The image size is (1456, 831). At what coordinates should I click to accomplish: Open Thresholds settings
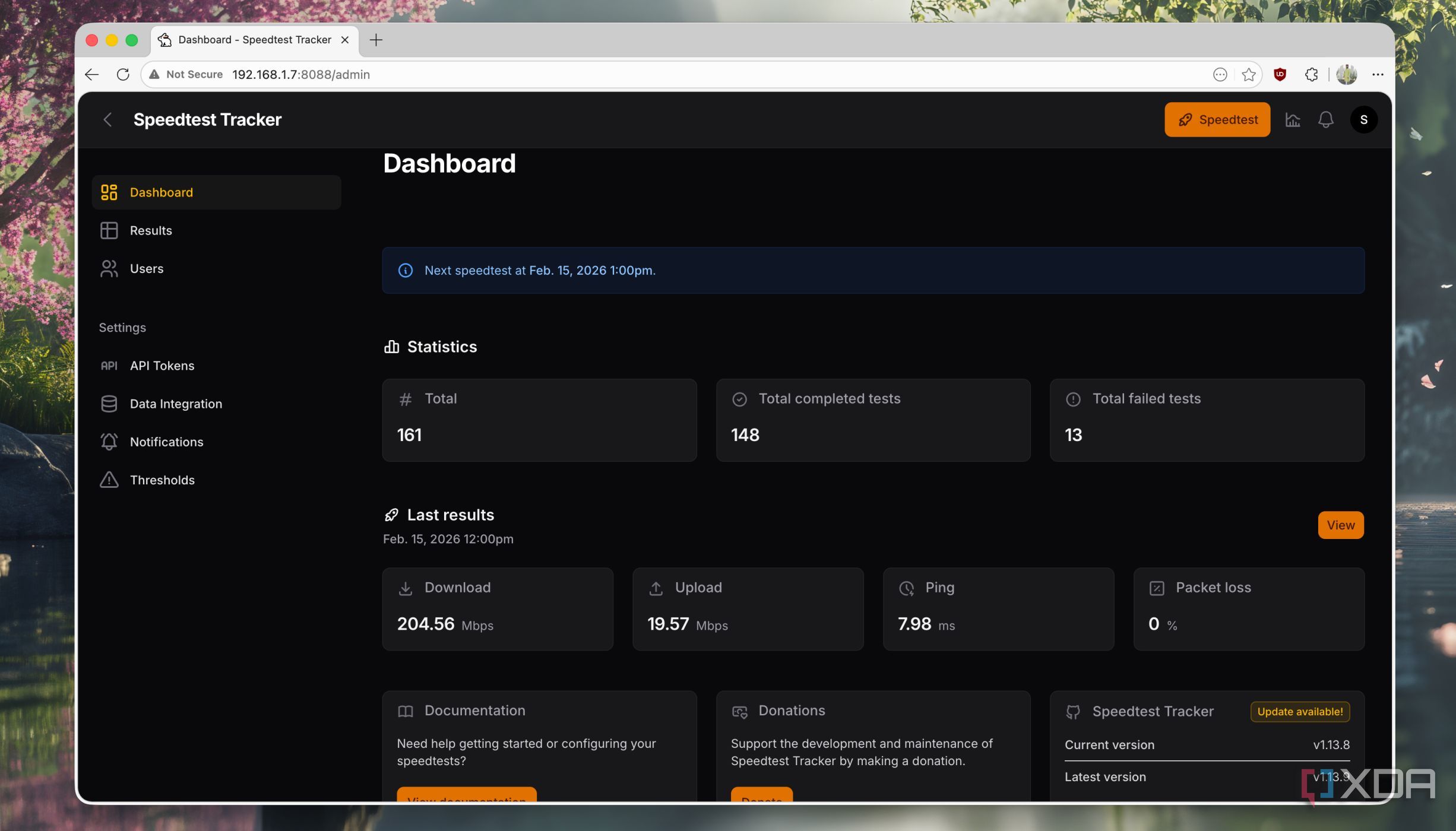click(216, 480)
